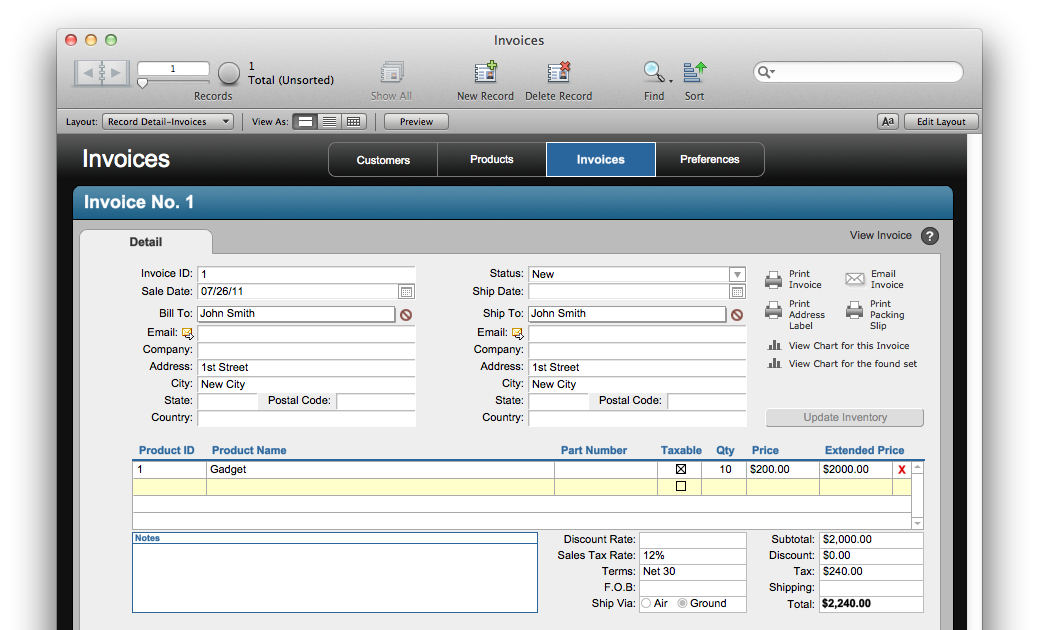This screenshot has width=1039, height=630.
Task: Click the Sales Tax Rate field
Action: (x=692, y=556)
